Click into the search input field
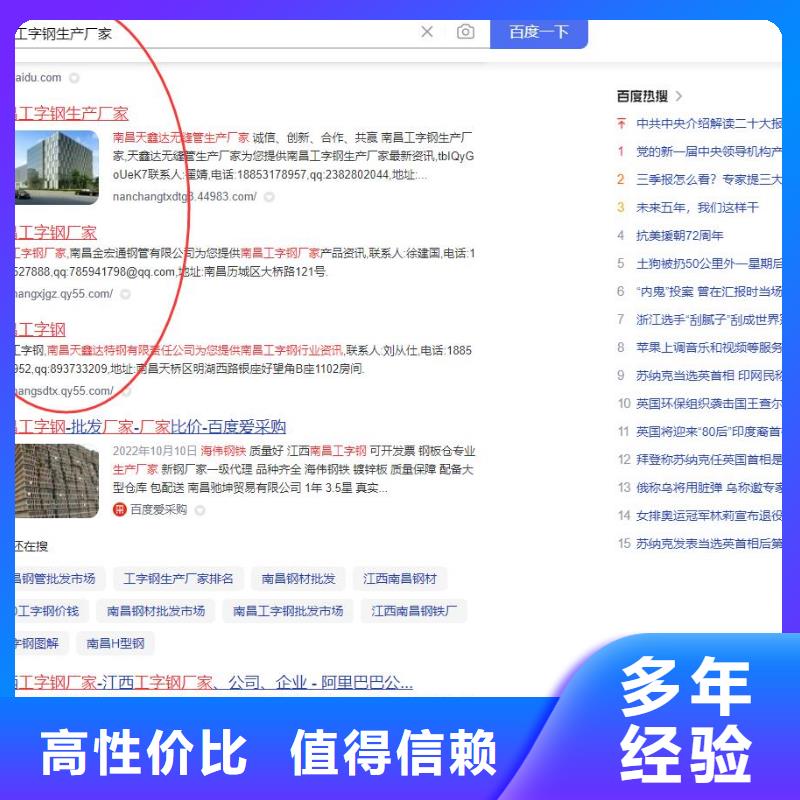The width and height of the screenshot is (800, 800). click(x=214, y=34)
